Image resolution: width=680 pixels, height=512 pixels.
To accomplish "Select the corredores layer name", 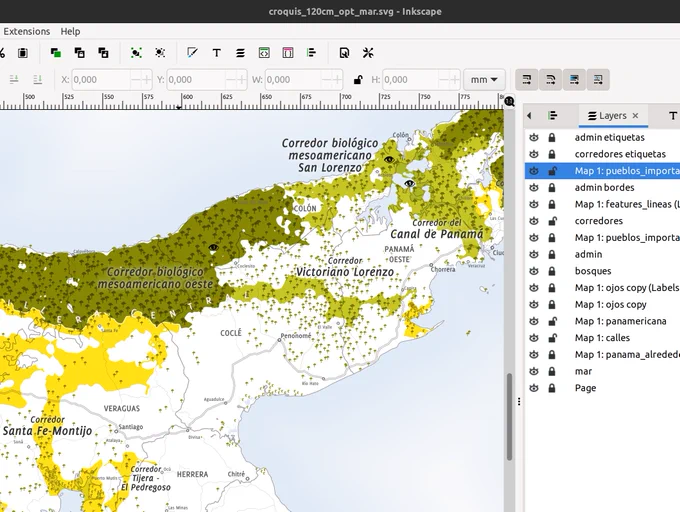I will coord(598,221).
